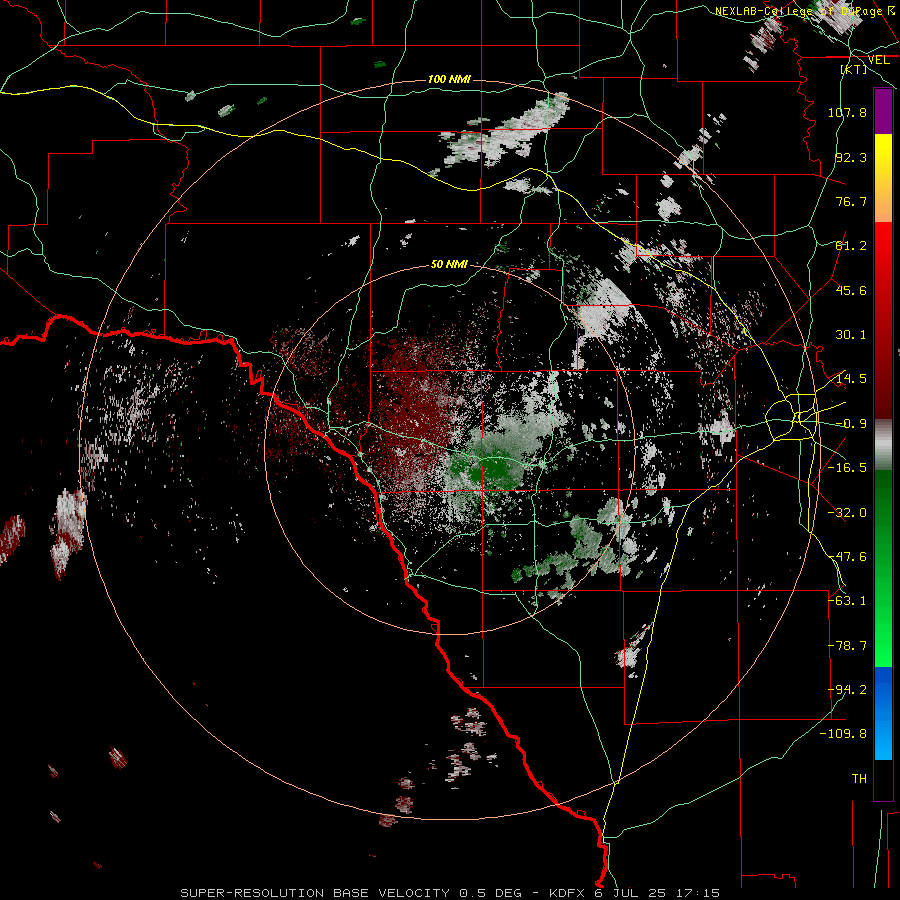Pick the blue segment of the color bar
This screenshot has height=900, width=900.
(883, 713)
